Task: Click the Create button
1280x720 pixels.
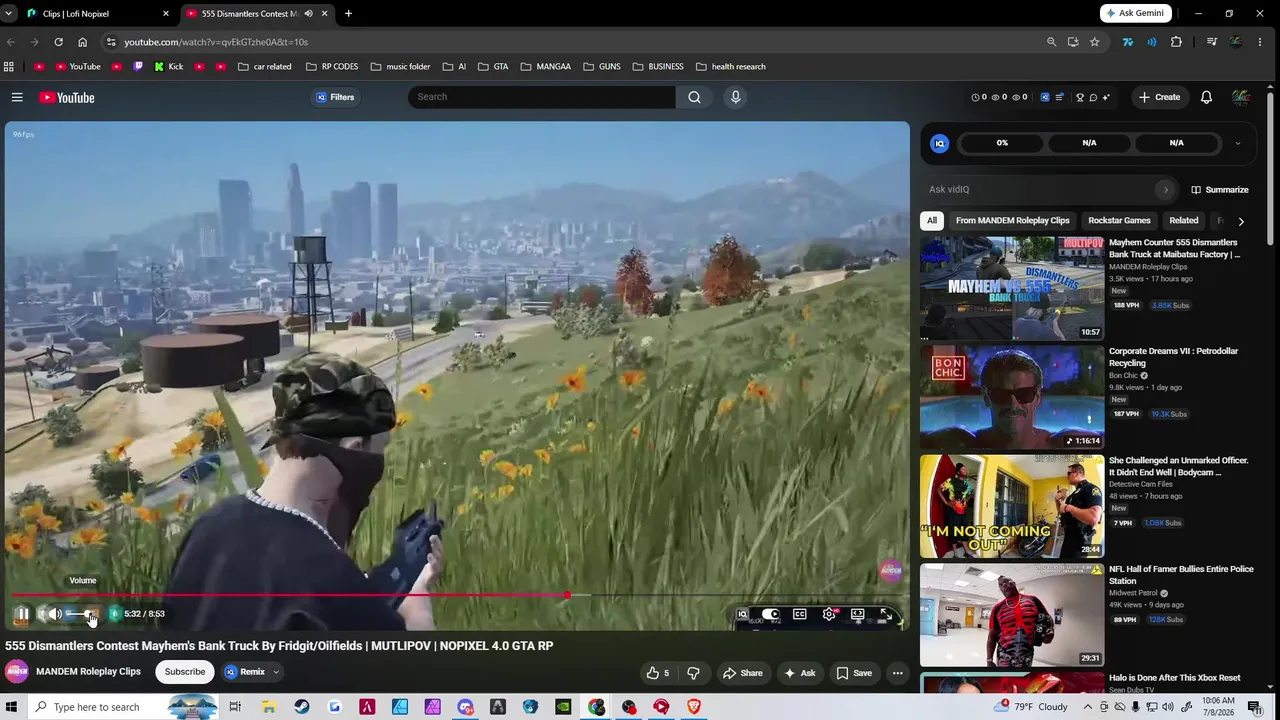Action: [1159, 97]
